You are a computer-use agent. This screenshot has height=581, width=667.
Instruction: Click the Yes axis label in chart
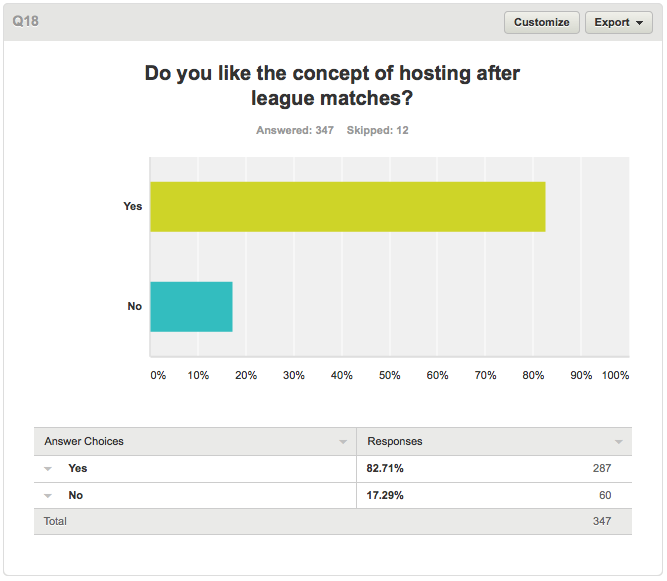(133, 206)
